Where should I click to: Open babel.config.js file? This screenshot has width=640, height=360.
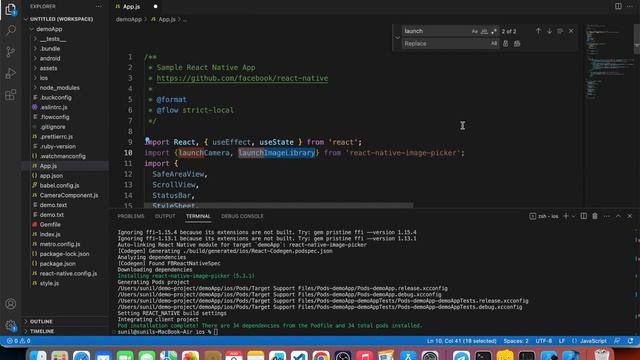point(60,186)
